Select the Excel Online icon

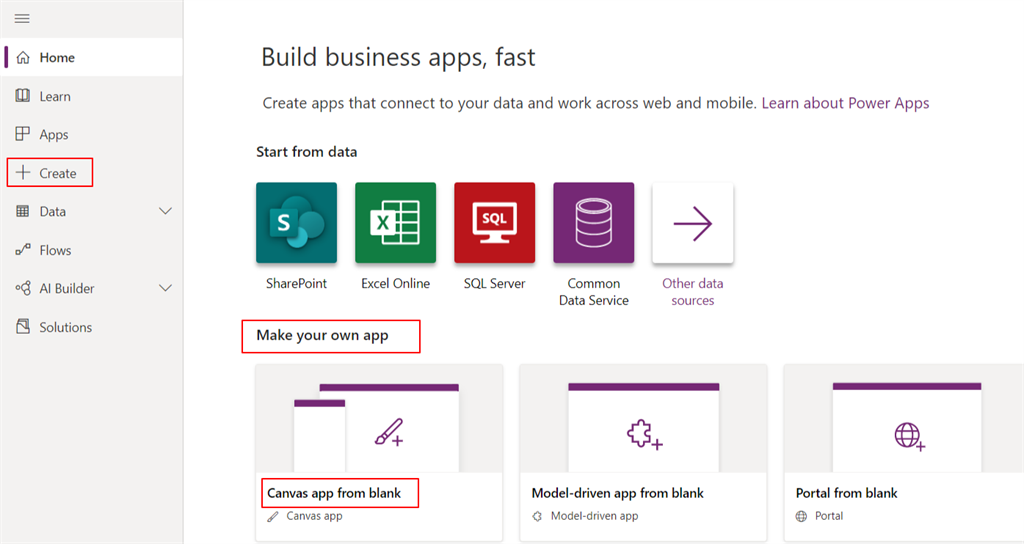coord(395,223)
